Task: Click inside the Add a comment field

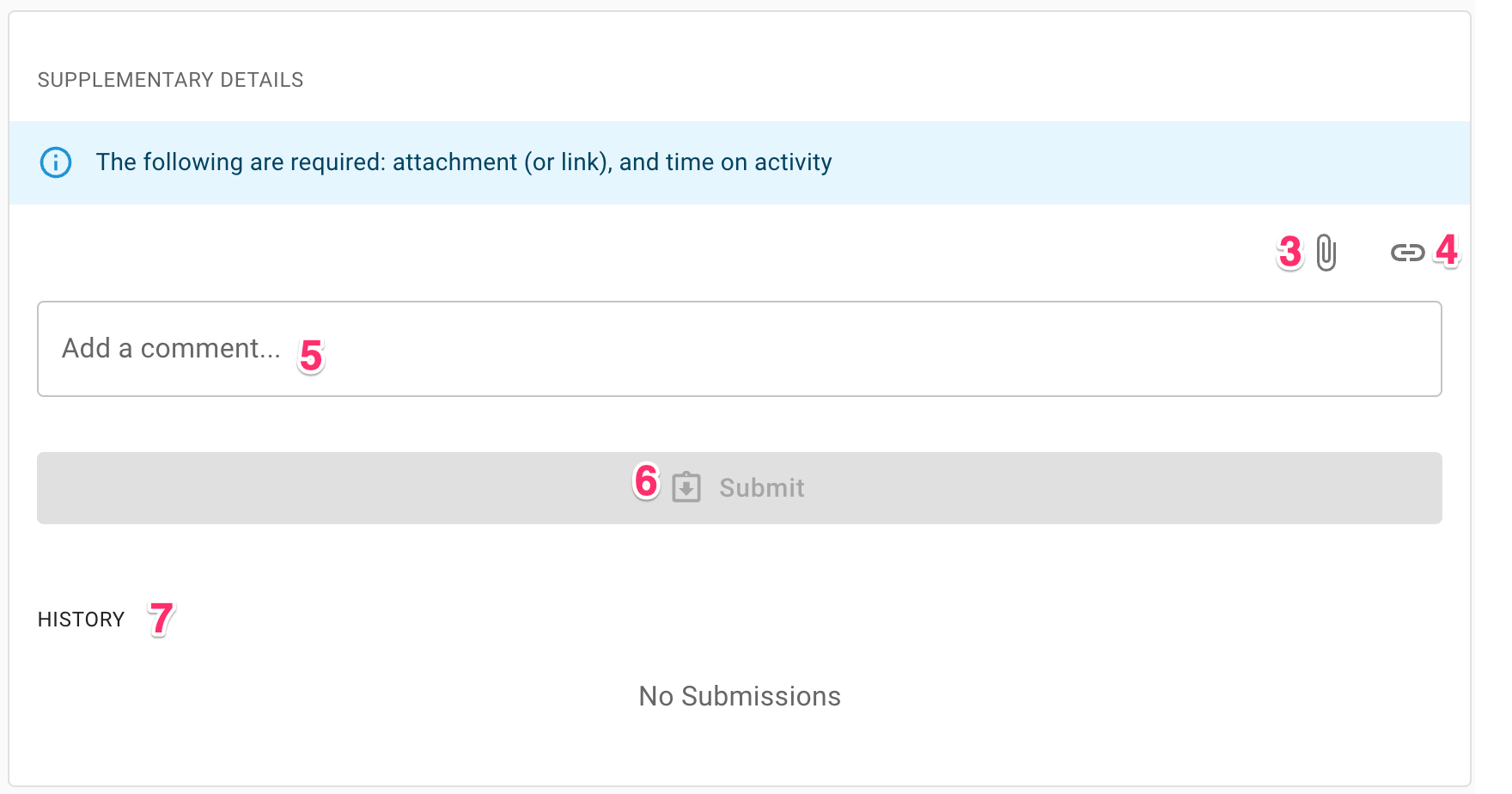Action: click(x=739, y=349)
